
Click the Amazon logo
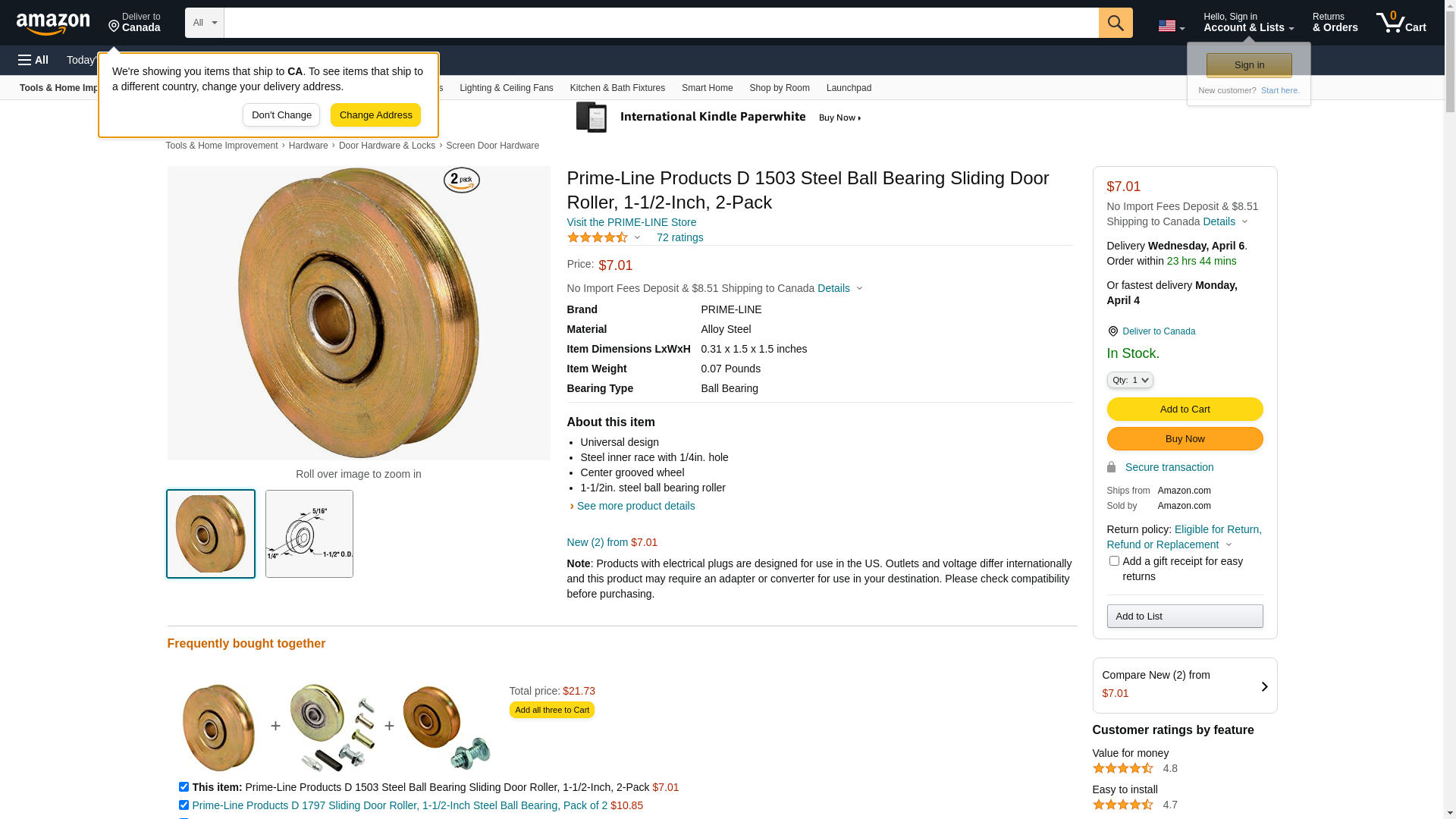tap(53, 24)
